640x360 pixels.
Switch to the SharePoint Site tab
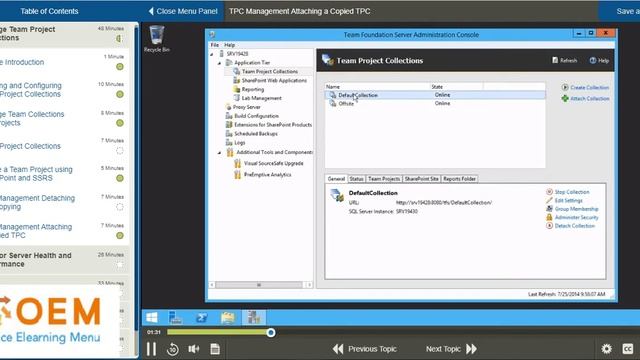pos(422,179)
